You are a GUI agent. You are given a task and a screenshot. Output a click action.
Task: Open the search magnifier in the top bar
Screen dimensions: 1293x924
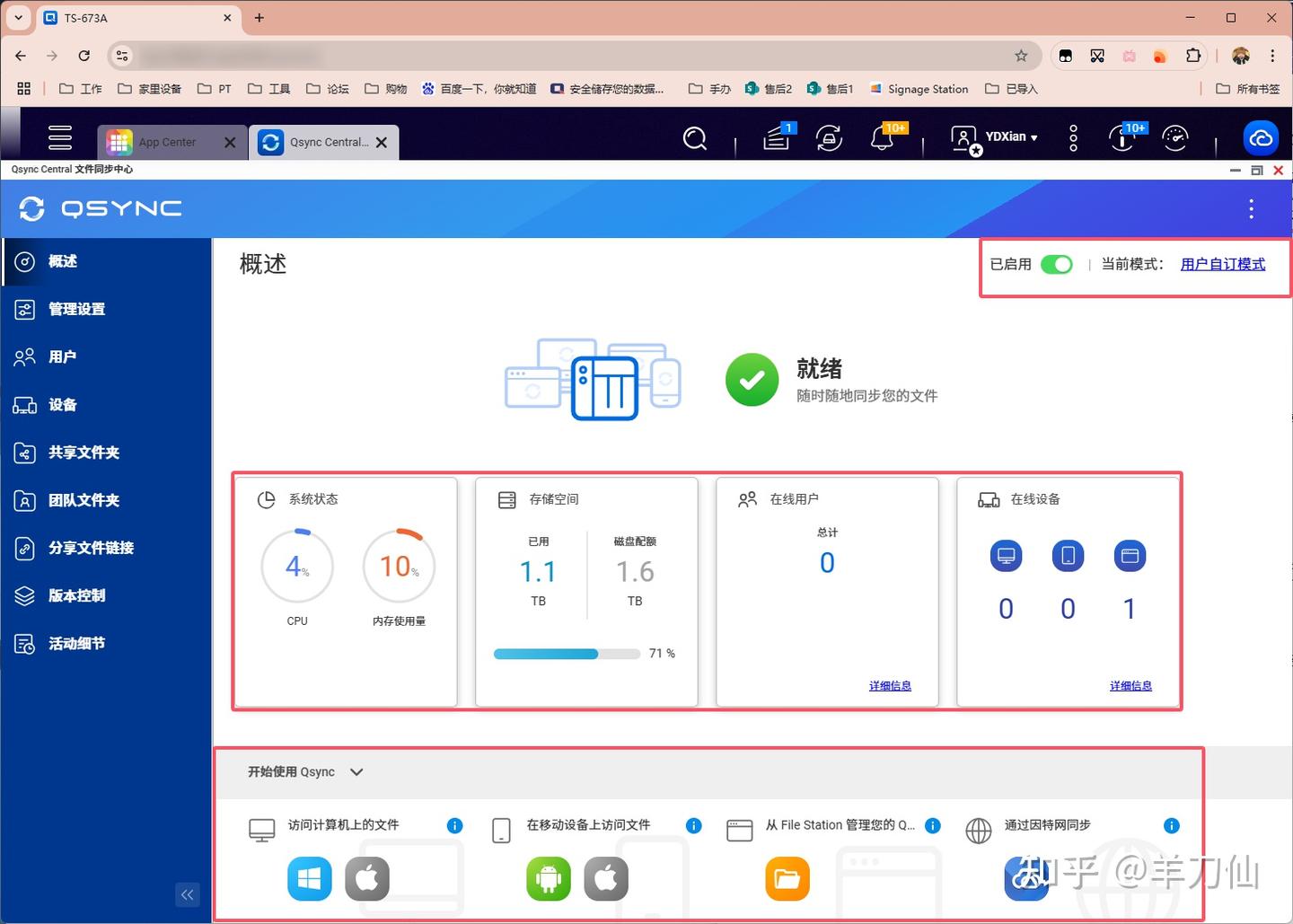point(695,138)
